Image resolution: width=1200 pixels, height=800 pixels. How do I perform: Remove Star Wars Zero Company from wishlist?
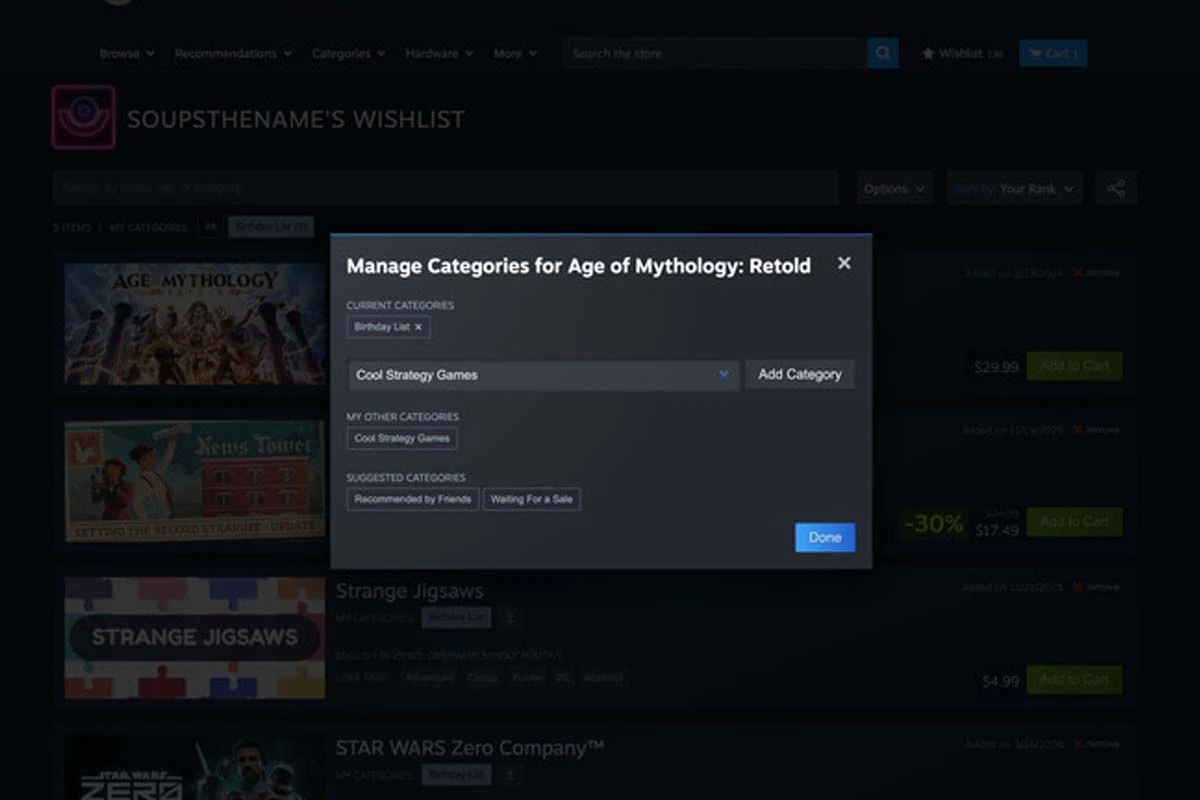click(x=1096, y=744)
